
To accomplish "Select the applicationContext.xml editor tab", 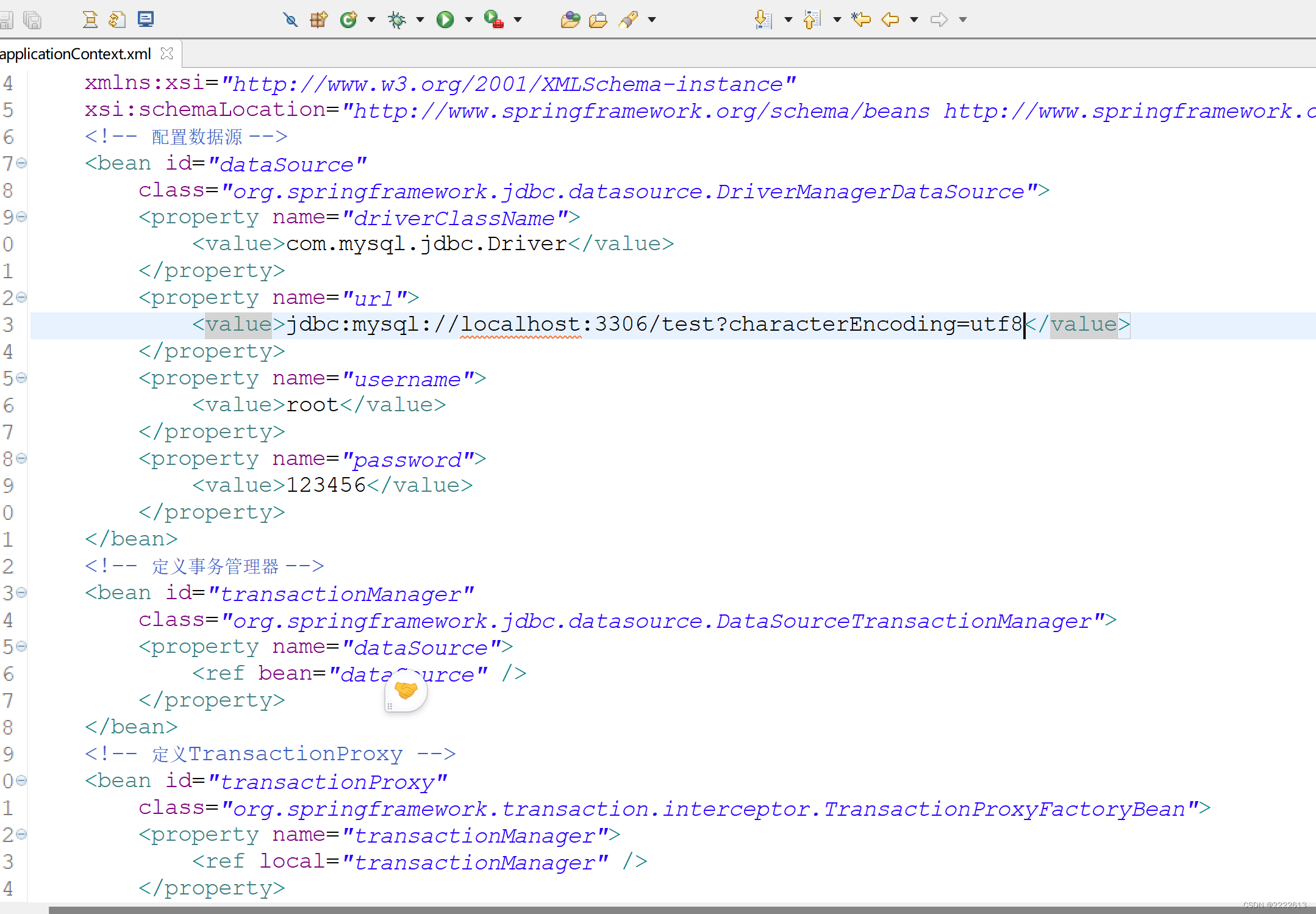I will [x=75, y=54].
